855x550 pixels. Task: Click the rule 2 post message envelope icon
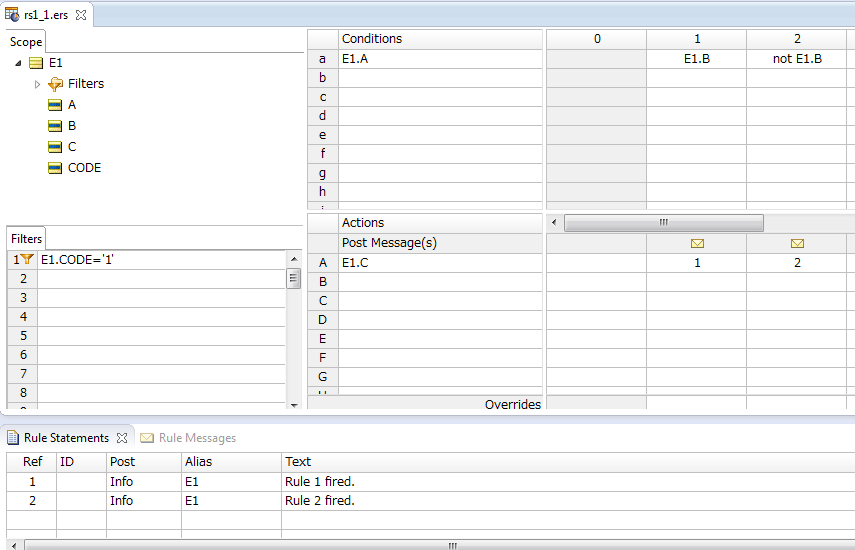[x=797, y=244]
